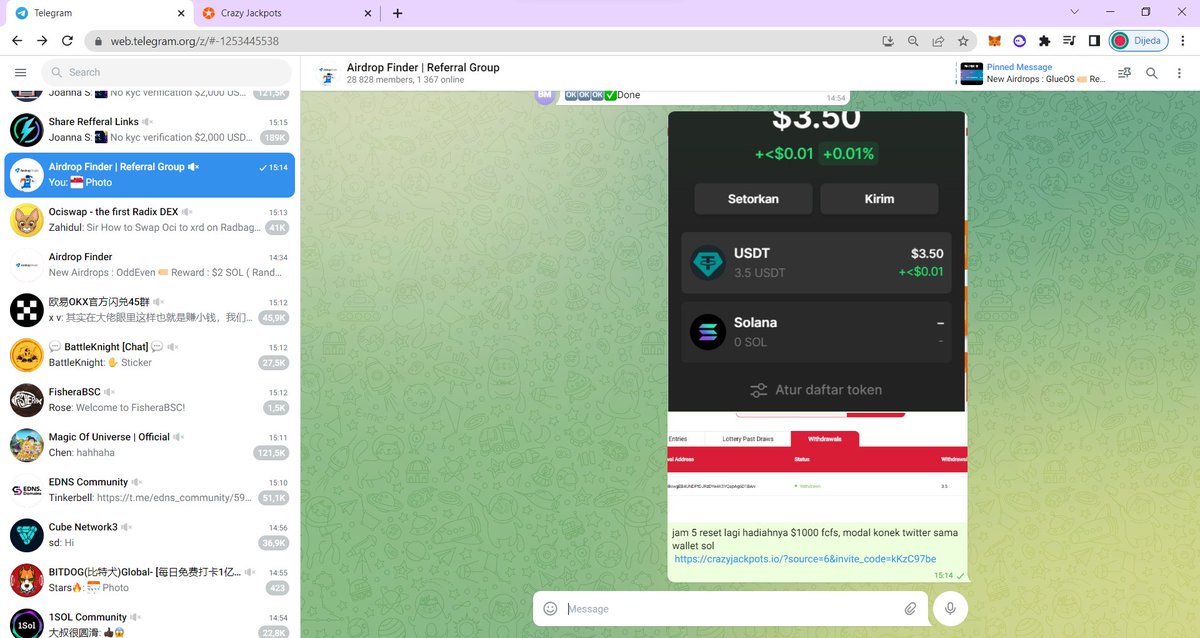
Task: Open the Pinned Message about New Airdrops
Action: coord(1032,73)
